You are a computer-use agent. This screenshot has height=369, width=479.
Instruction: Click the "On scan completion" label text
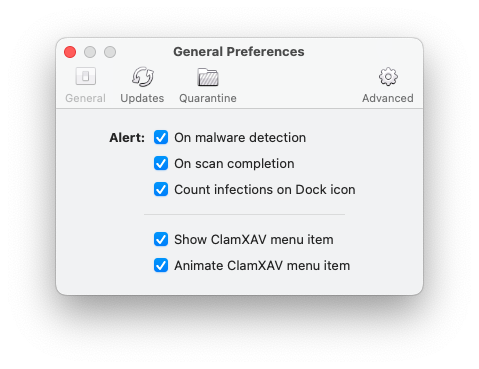[234, 164]
